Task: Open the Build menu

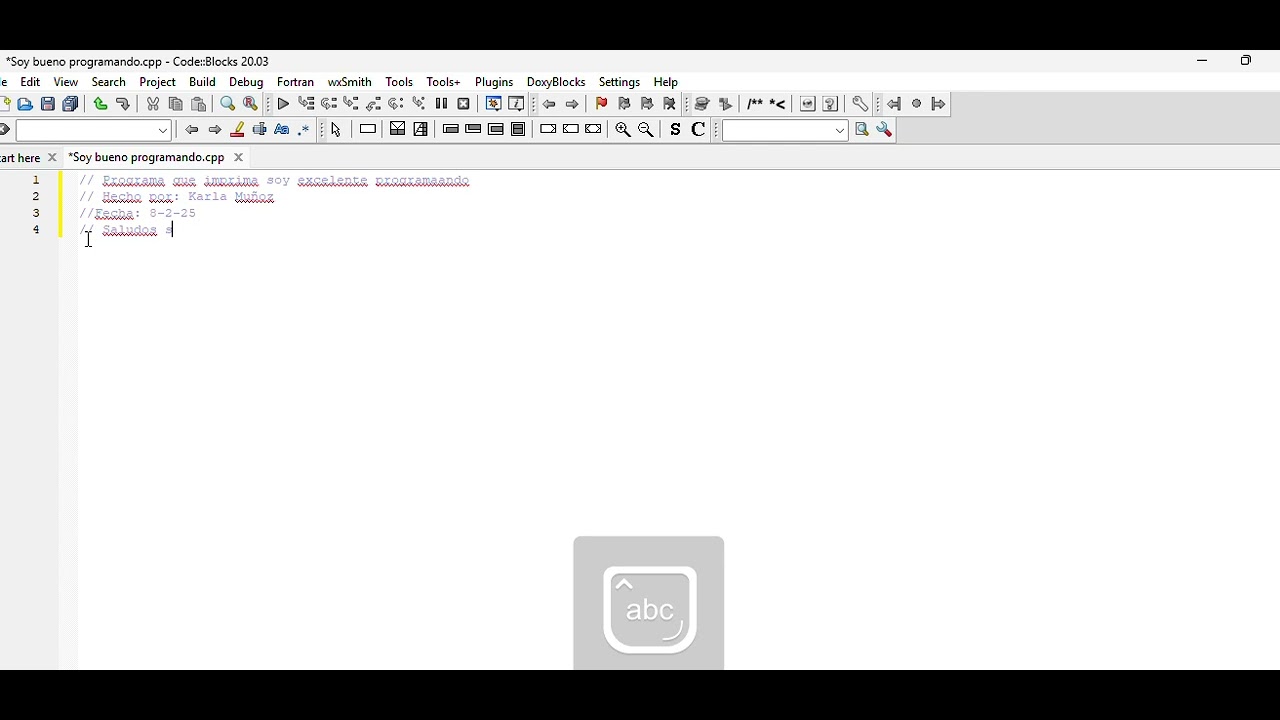Action: (x=202, y=82)
